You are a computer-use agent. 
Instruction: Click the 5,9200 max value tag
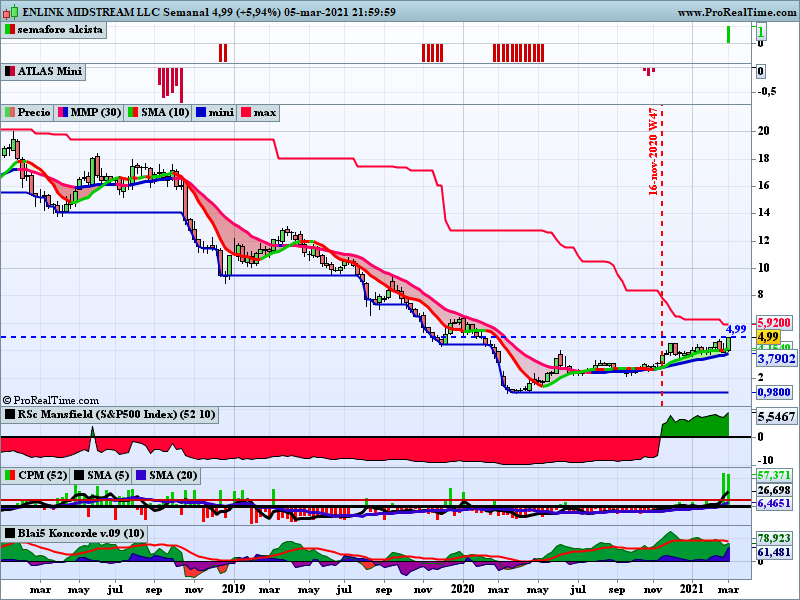(x=773, y=323)
